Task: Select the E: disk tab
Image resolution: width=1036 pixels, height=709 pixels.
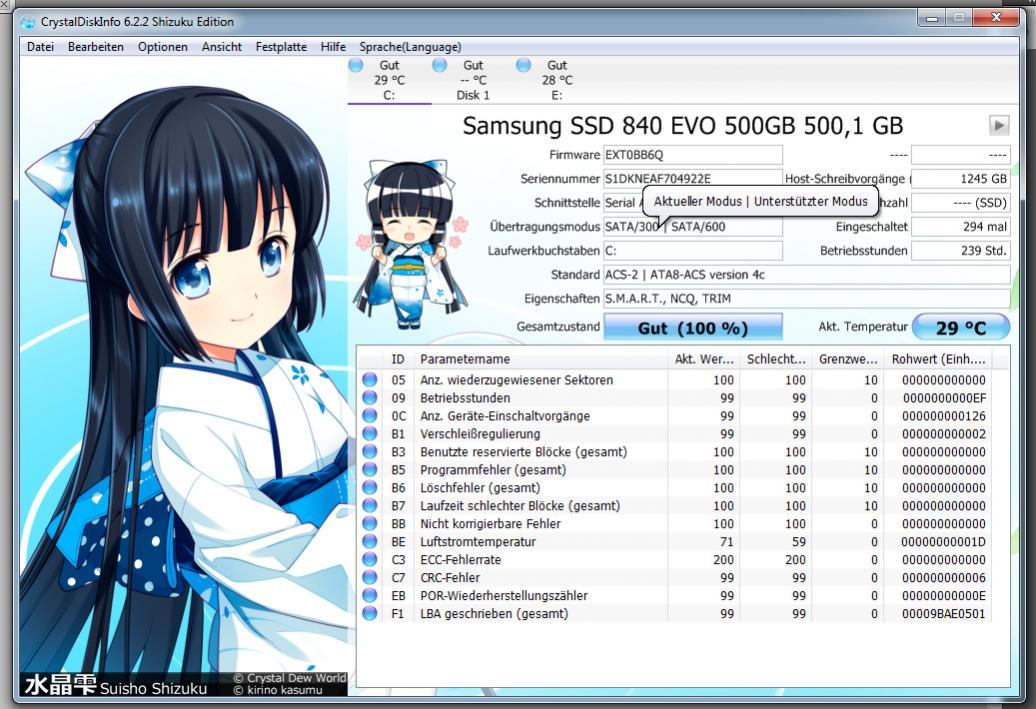Action: click(557, 81)
